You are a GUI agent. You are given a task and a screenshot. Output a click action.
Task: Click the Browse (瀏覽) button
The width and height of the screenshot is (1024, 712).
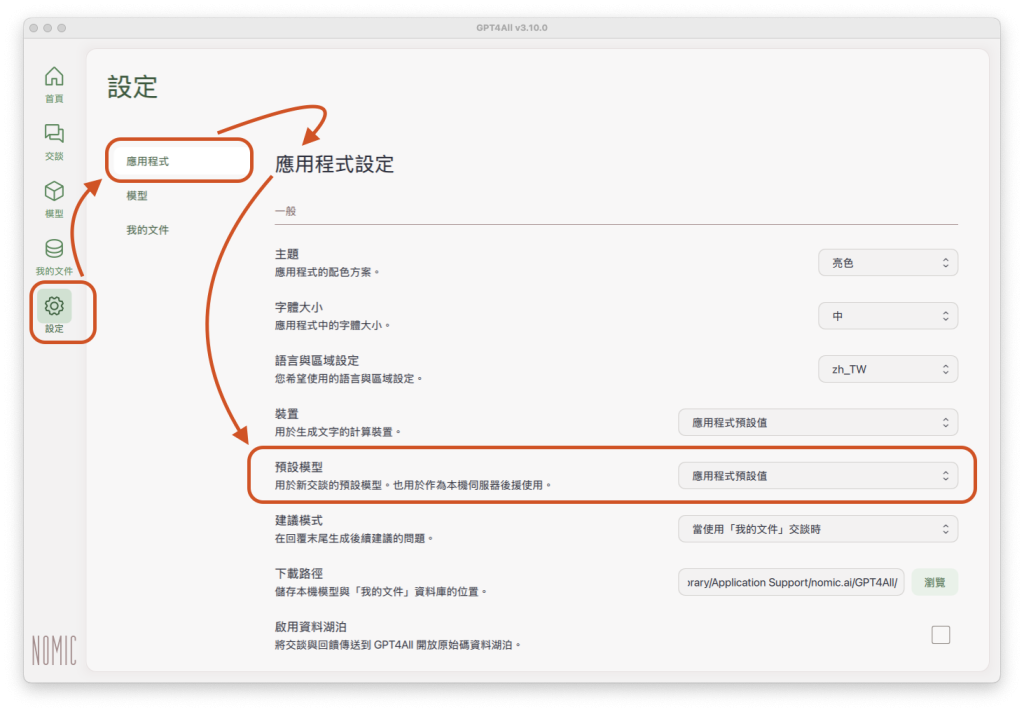(x=934, y=582)
